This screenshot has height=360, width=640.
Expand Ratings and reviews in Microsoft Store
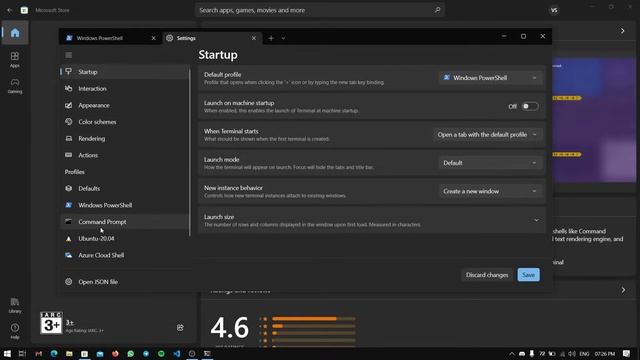623,290
